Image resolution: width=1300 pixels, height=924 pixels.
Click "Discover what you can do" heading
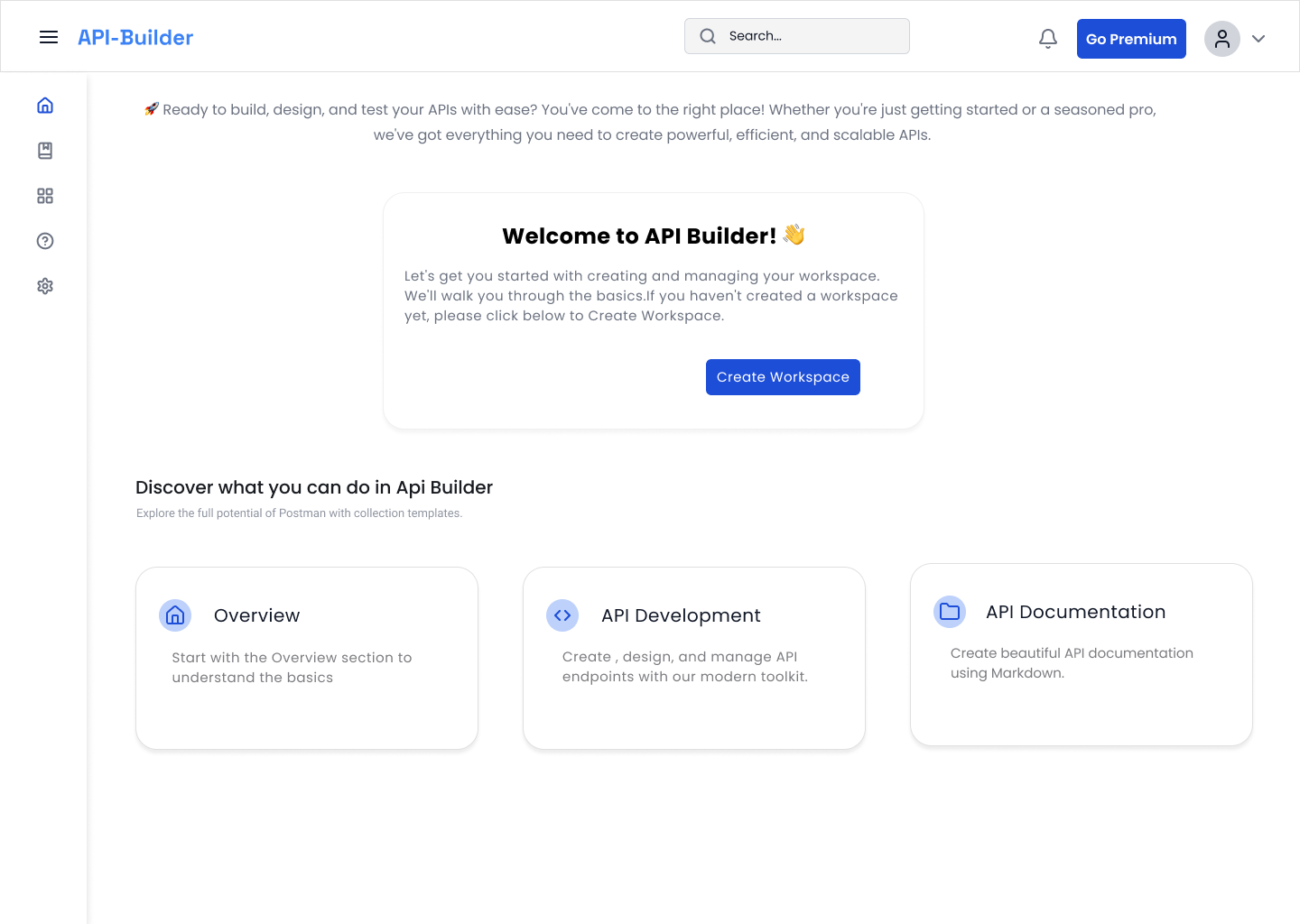point(314,487)
